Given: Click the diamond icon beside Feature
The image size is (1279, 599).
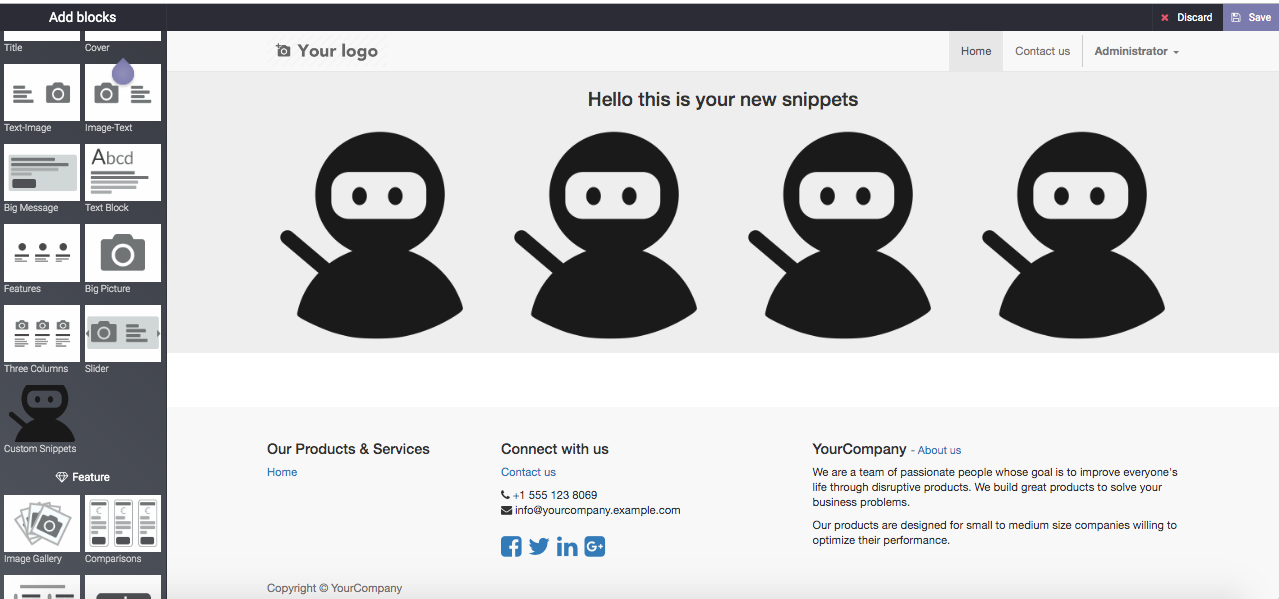Looking at the screenshot, I should click(x=62, y=477).
